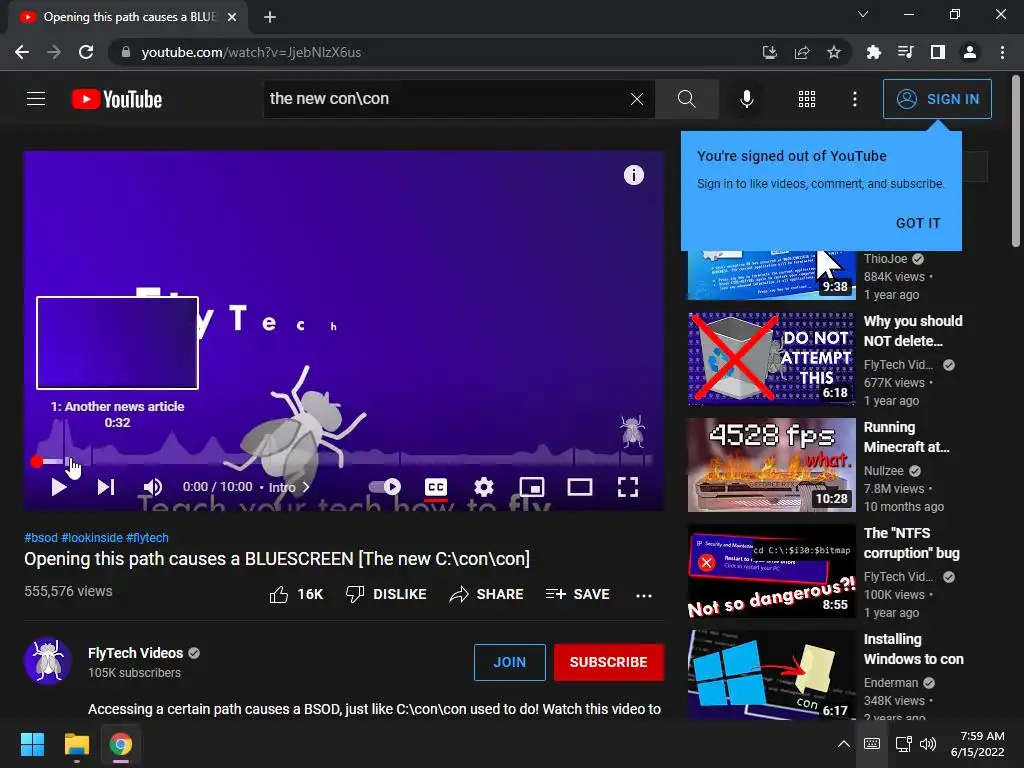Open more actions ellipsis below video
The width and height of the screenshot is (1024, 768).
point(644,596)
